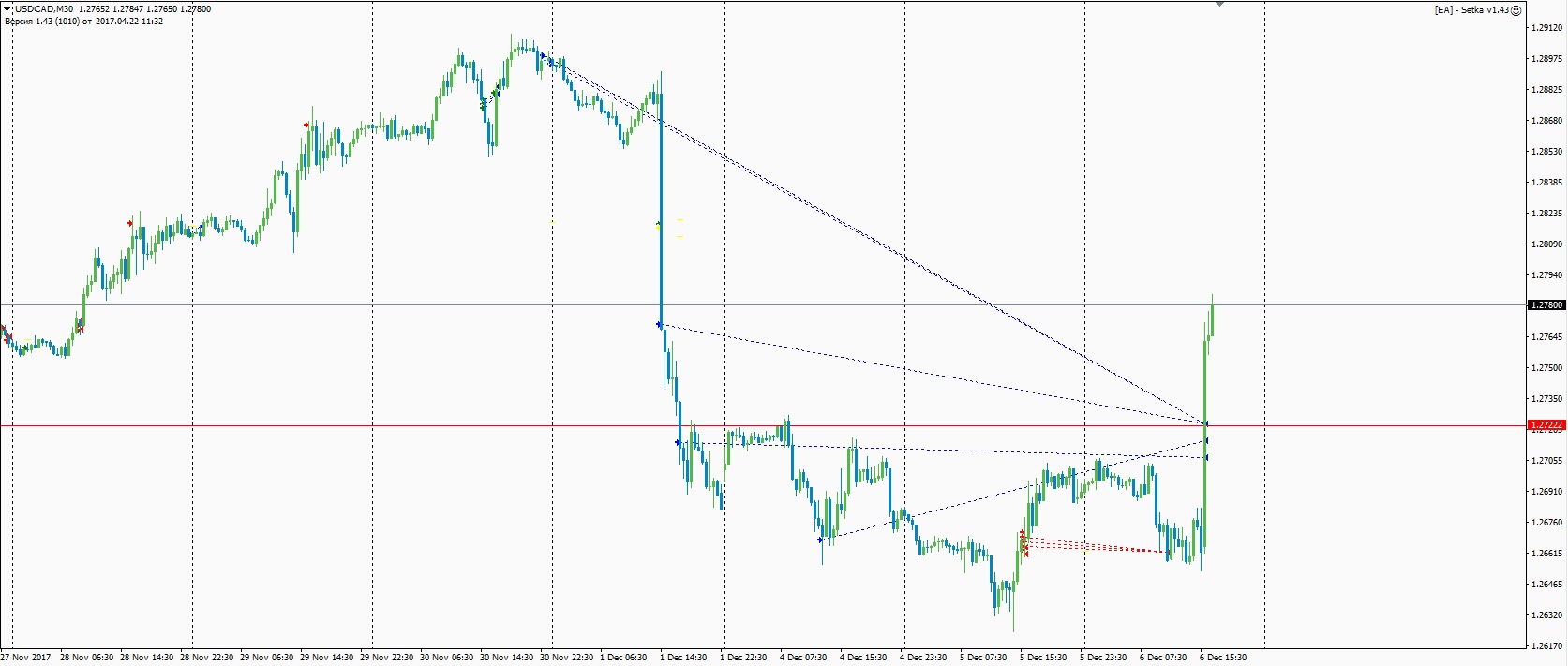Click the 28 Nov 22:30 time axis label
1568x666 pixels.
click(206, 658)
